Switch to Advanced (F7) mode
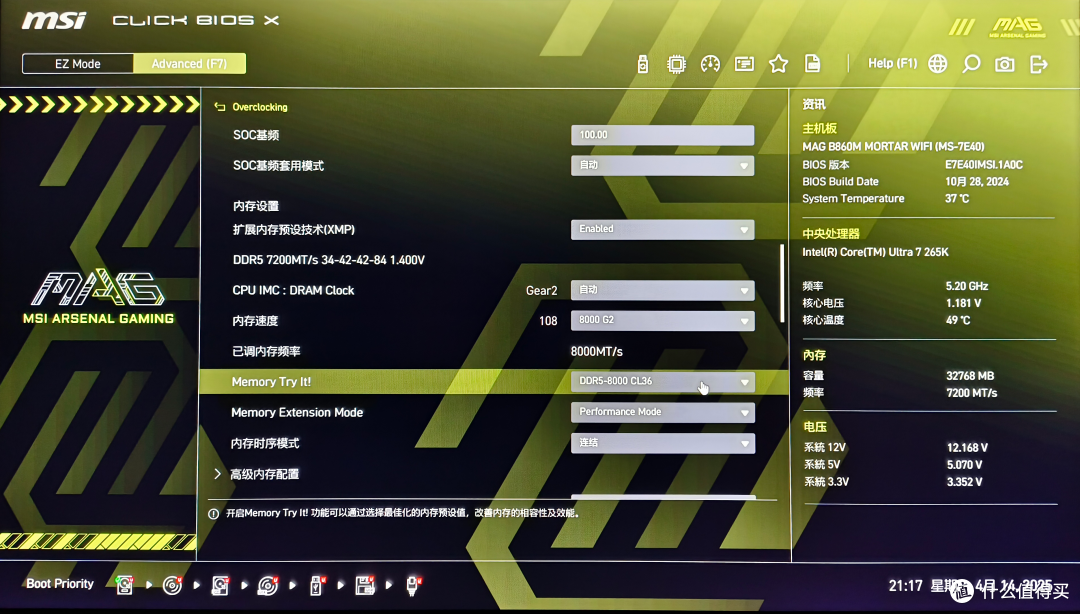The height and width of the screenshot is (614, 1080). click(189, 63)
